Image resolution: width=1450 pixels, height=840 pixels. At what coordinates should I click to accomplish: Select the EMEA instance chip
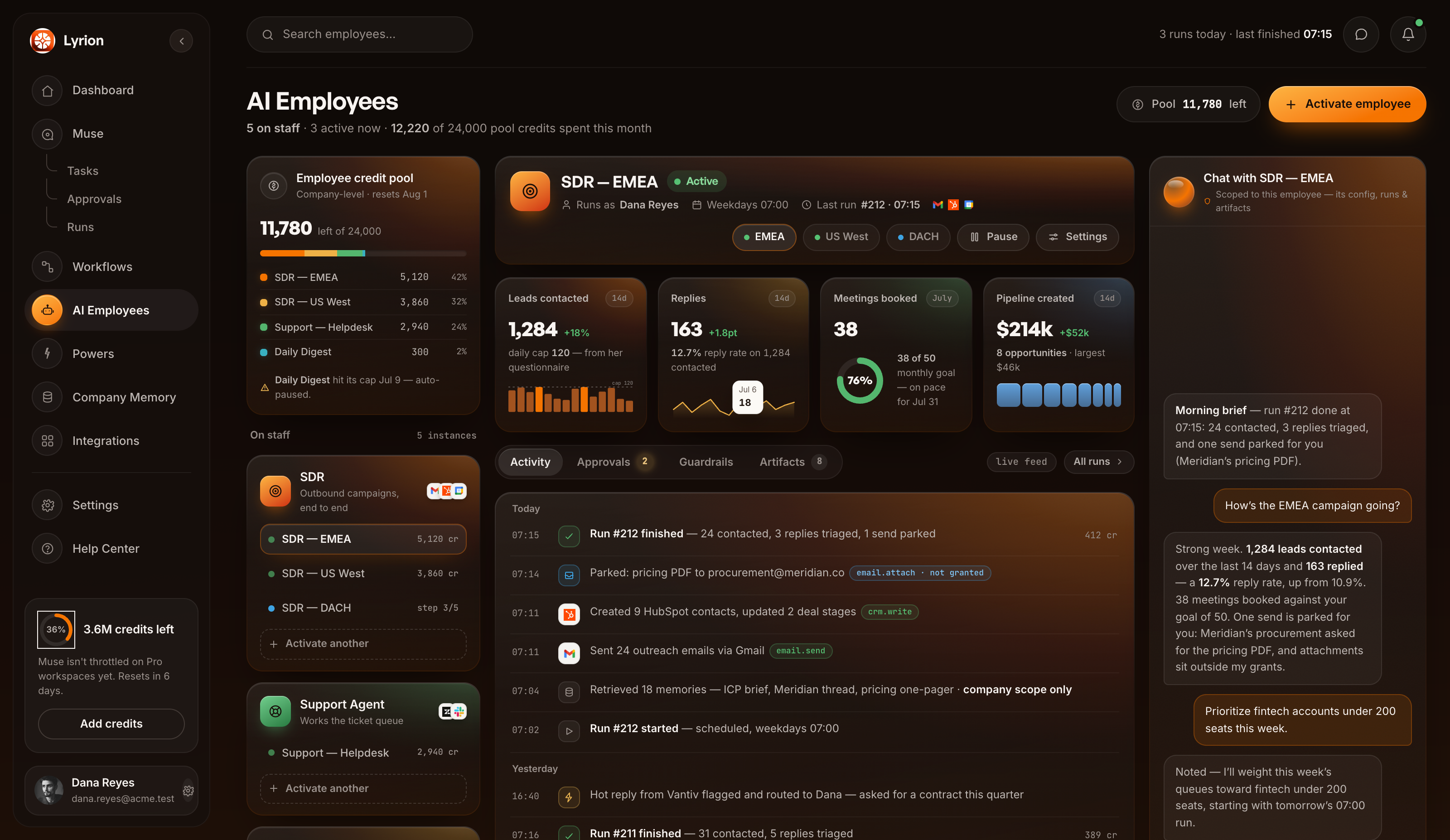(x=764, y=237)
